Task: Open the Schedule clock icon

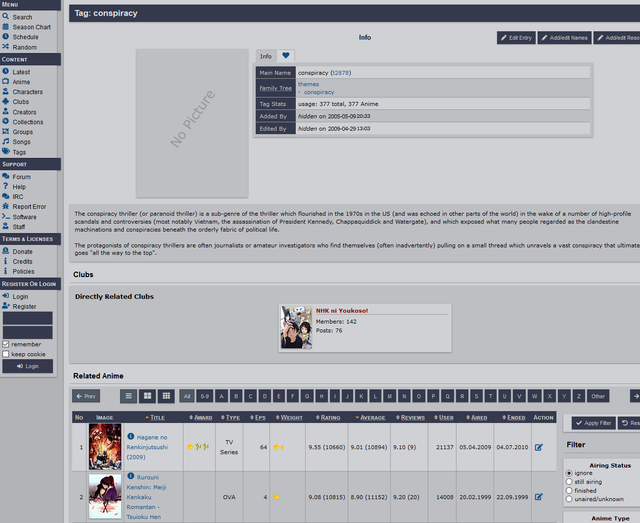Action: coord(5,36)
